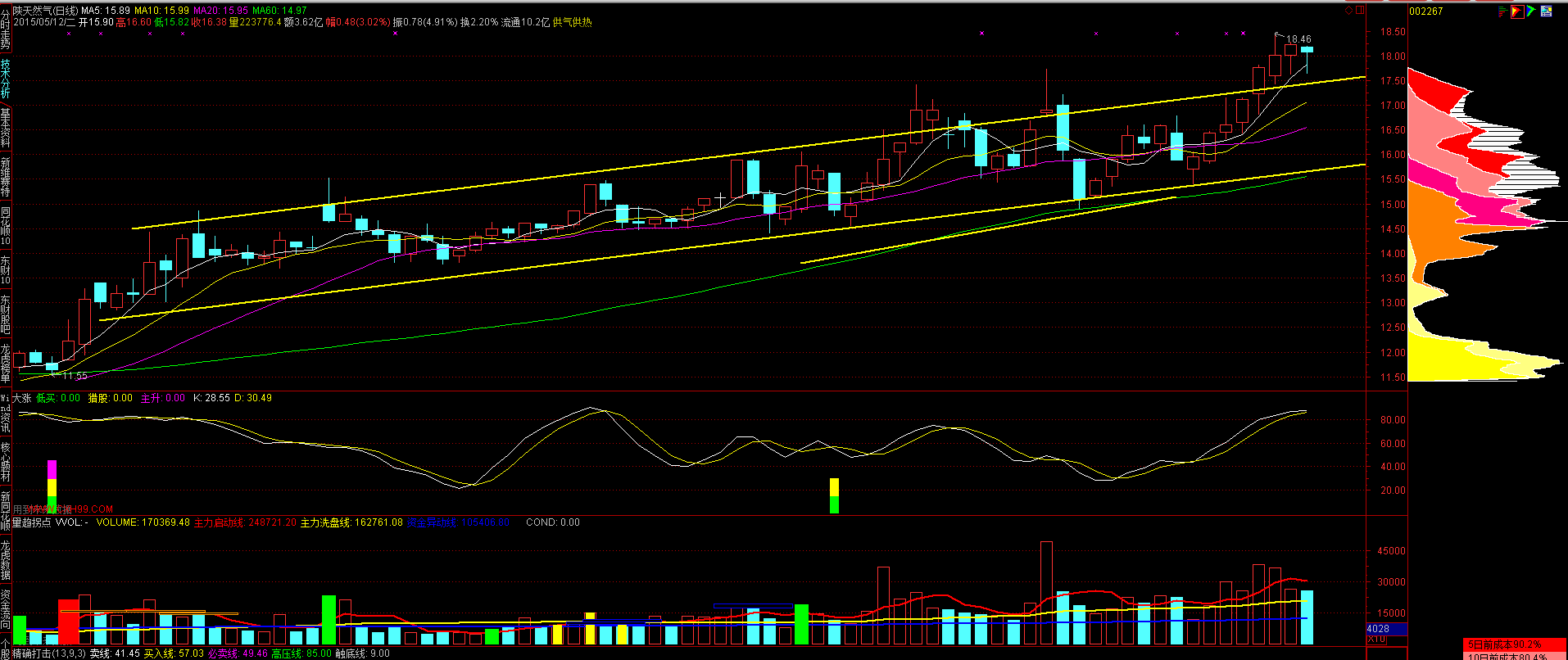Viewport: 1568px width, 660px height.
Task: Open the 核心题材 sidebar tab
Action: click(x=6, y=462)
